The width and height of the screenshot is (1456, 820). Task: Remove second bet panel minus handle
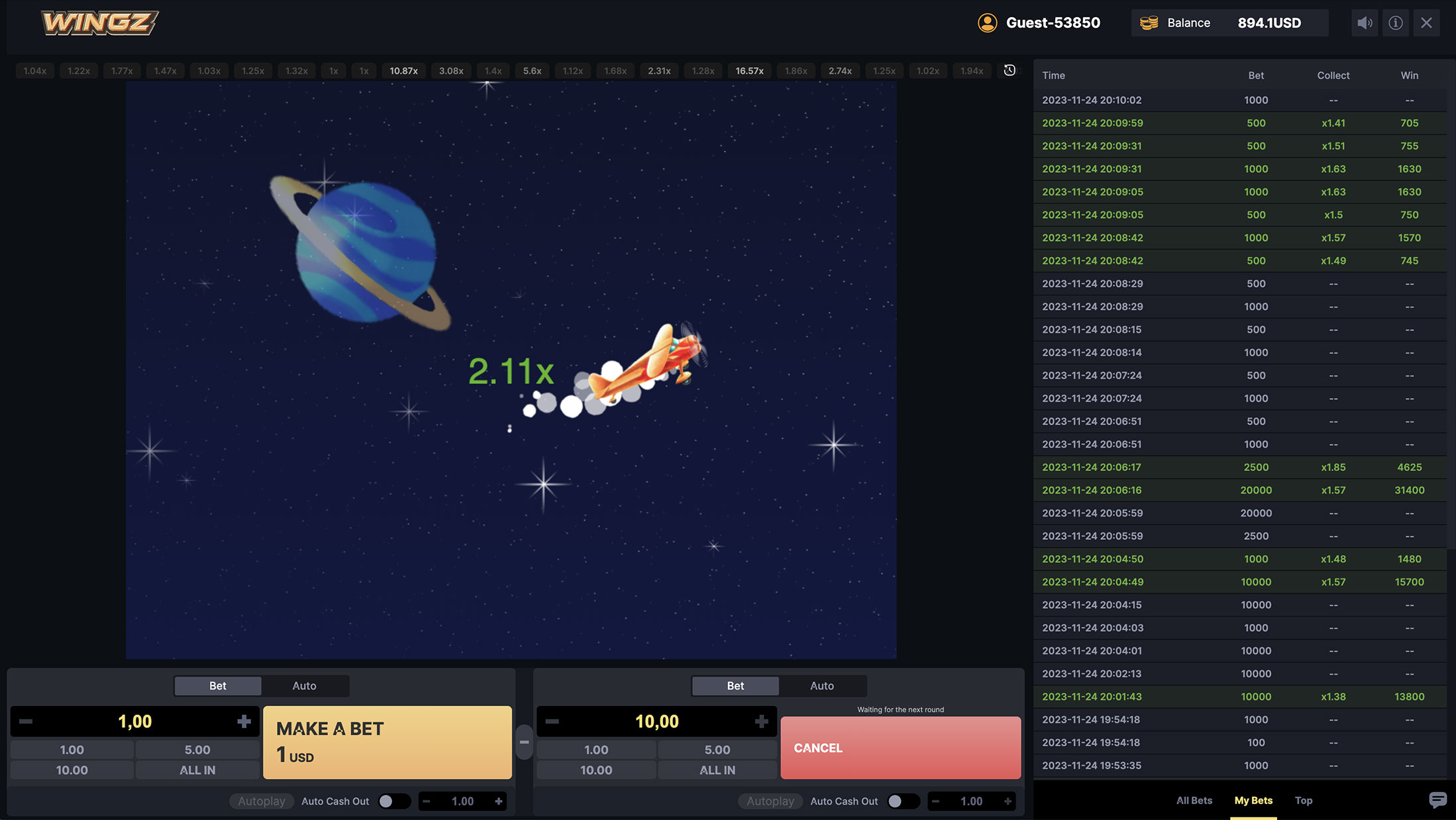pyautogui.click(x=524, y=742)
